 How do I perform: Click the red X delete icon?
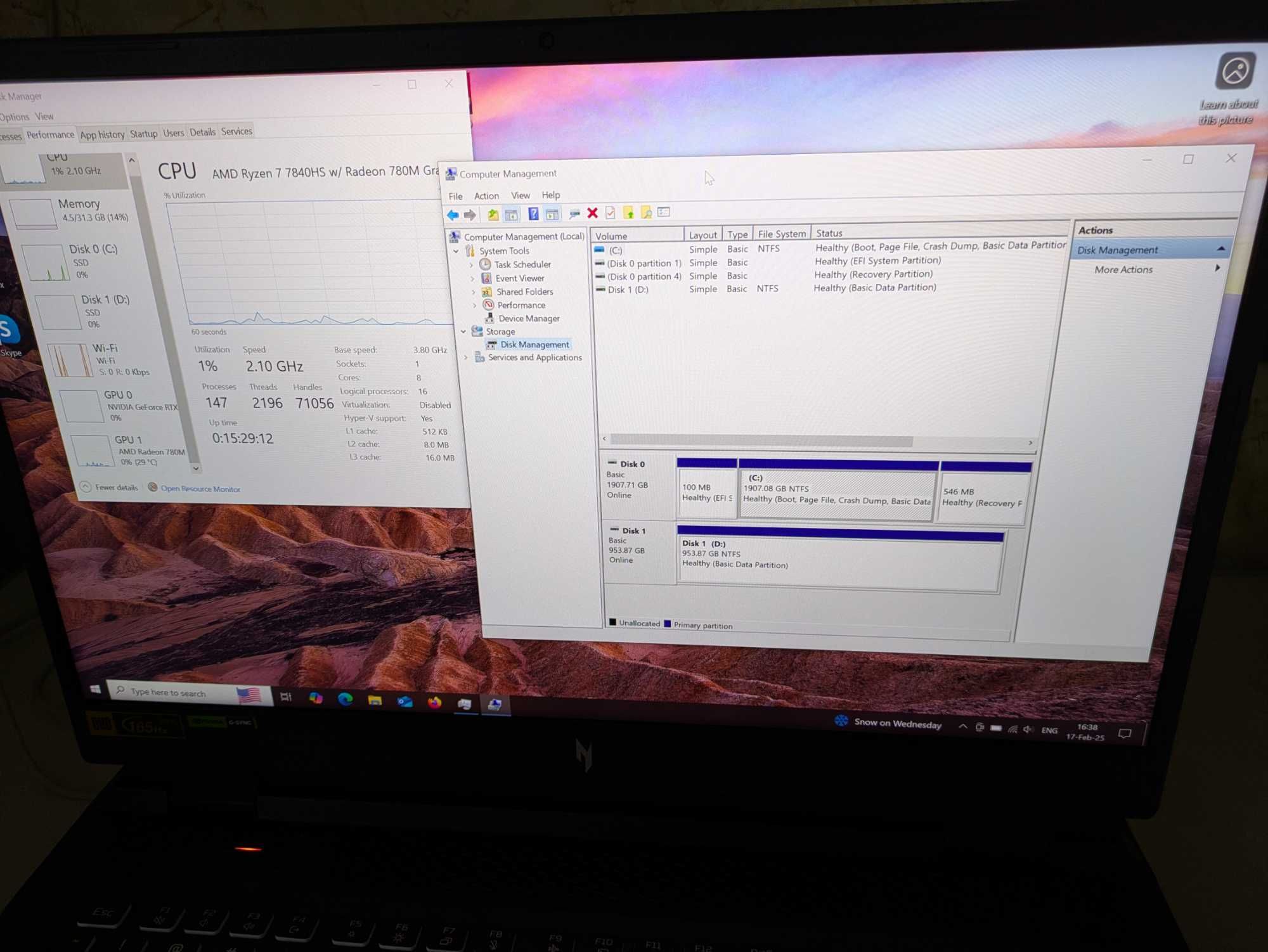(592, 213)
